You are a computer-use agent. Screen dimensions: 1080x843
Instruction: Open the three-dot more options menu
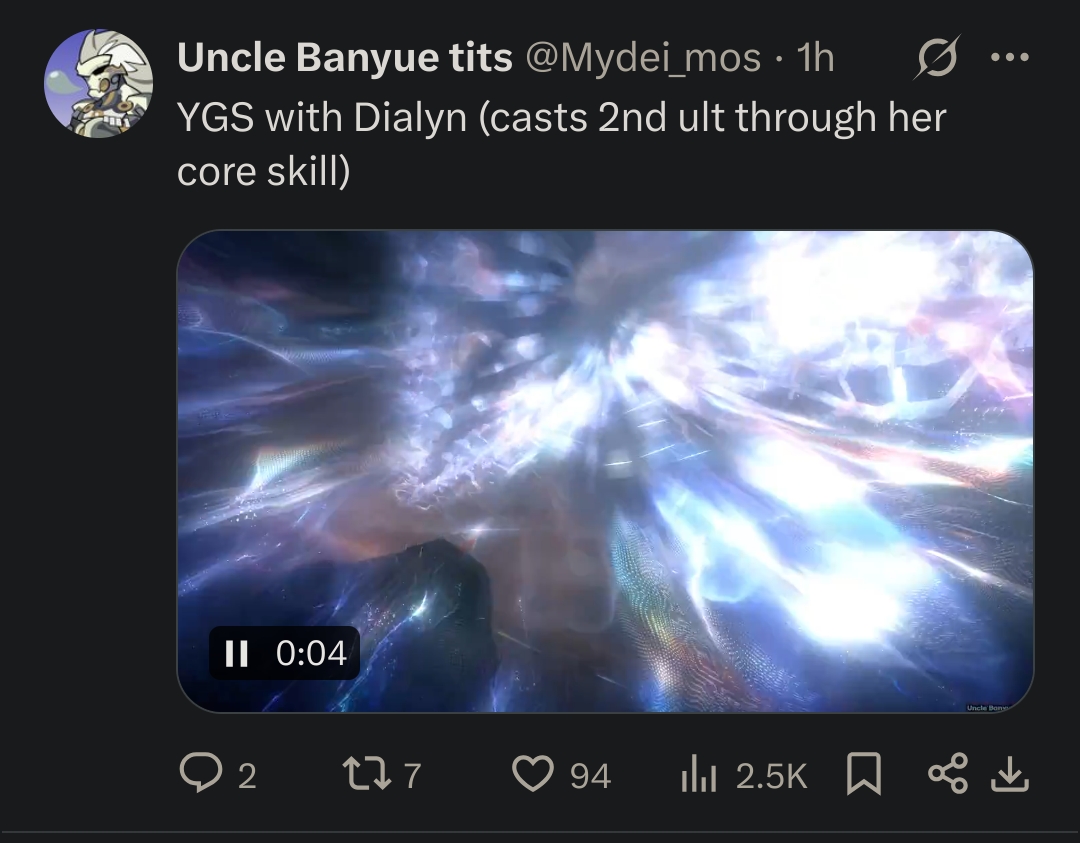(x=1010, y=57)
